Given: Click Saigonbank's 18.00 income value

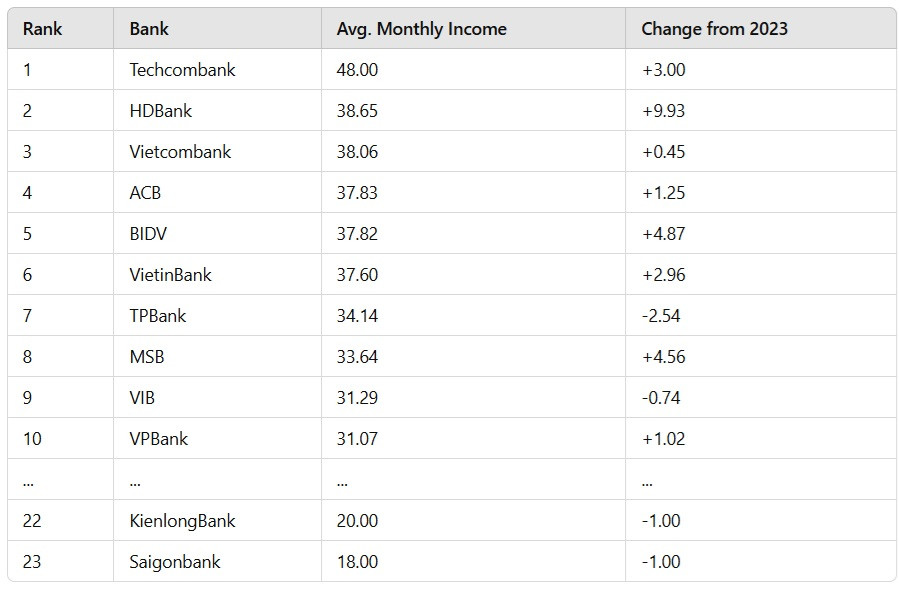Looking at the screenshot, I should point(357,562).
